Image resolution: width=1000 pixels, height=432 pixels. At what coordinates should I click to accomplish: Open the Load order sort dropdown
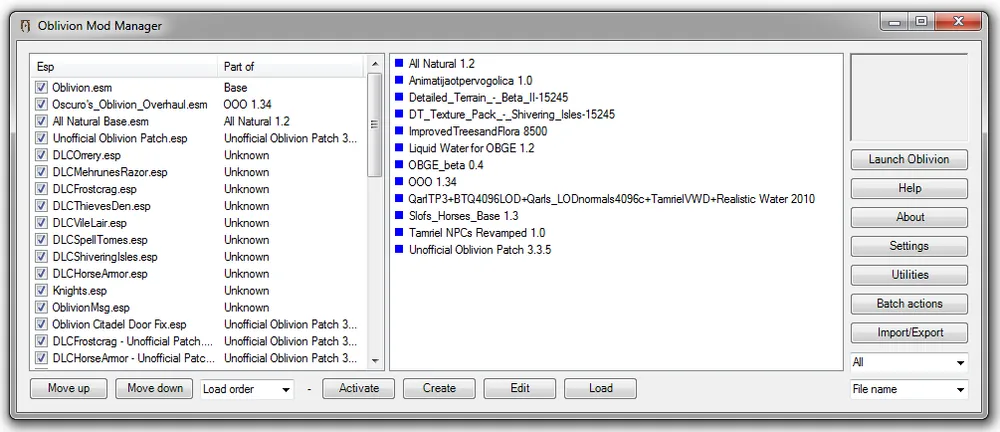(247, 389)
